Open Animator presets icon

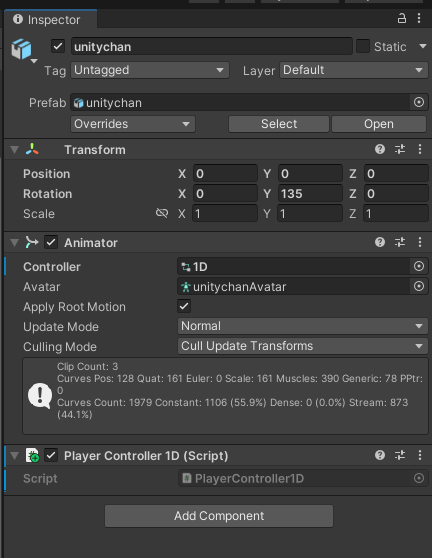click(x=400, y=242)
